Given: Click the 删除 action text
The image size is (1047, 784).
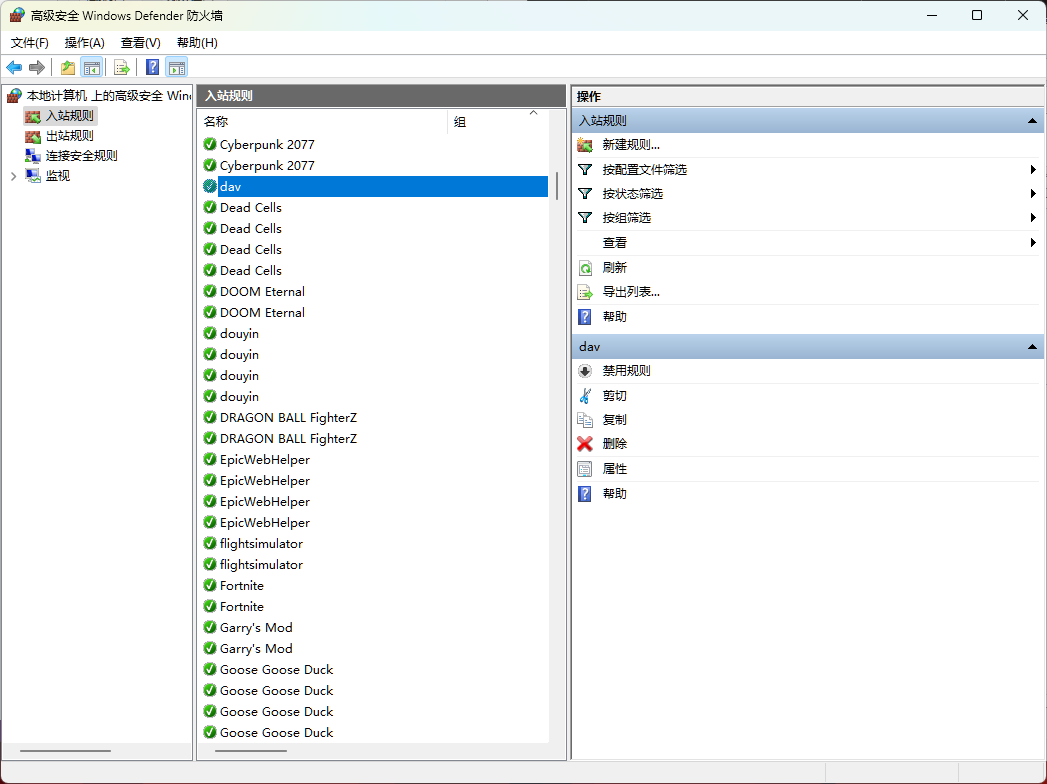Looking at the screenshot, I should [614, 443].
